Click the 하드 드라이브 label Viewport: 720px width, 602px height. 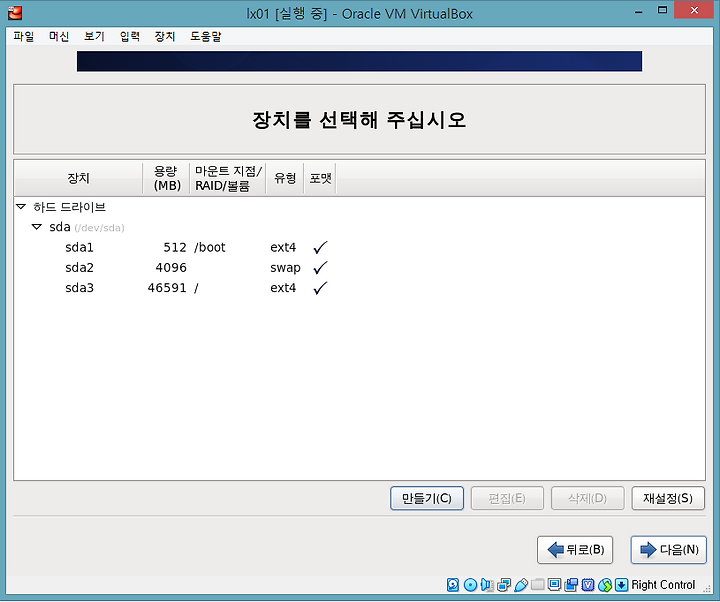[69, 207]
